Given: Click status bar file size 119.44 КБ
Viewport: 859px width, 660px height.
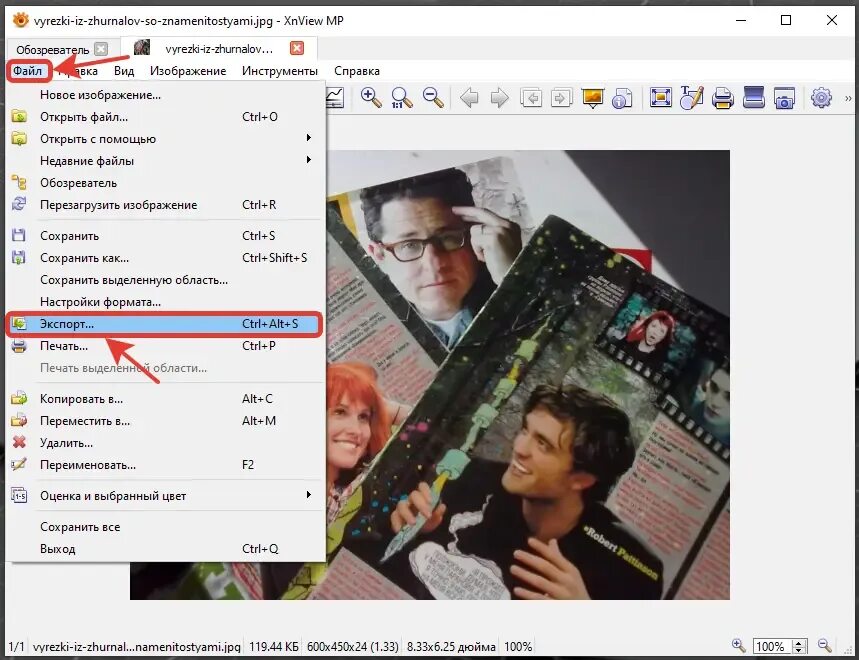Looking at the screenshot, I should [x=273, y=646].
